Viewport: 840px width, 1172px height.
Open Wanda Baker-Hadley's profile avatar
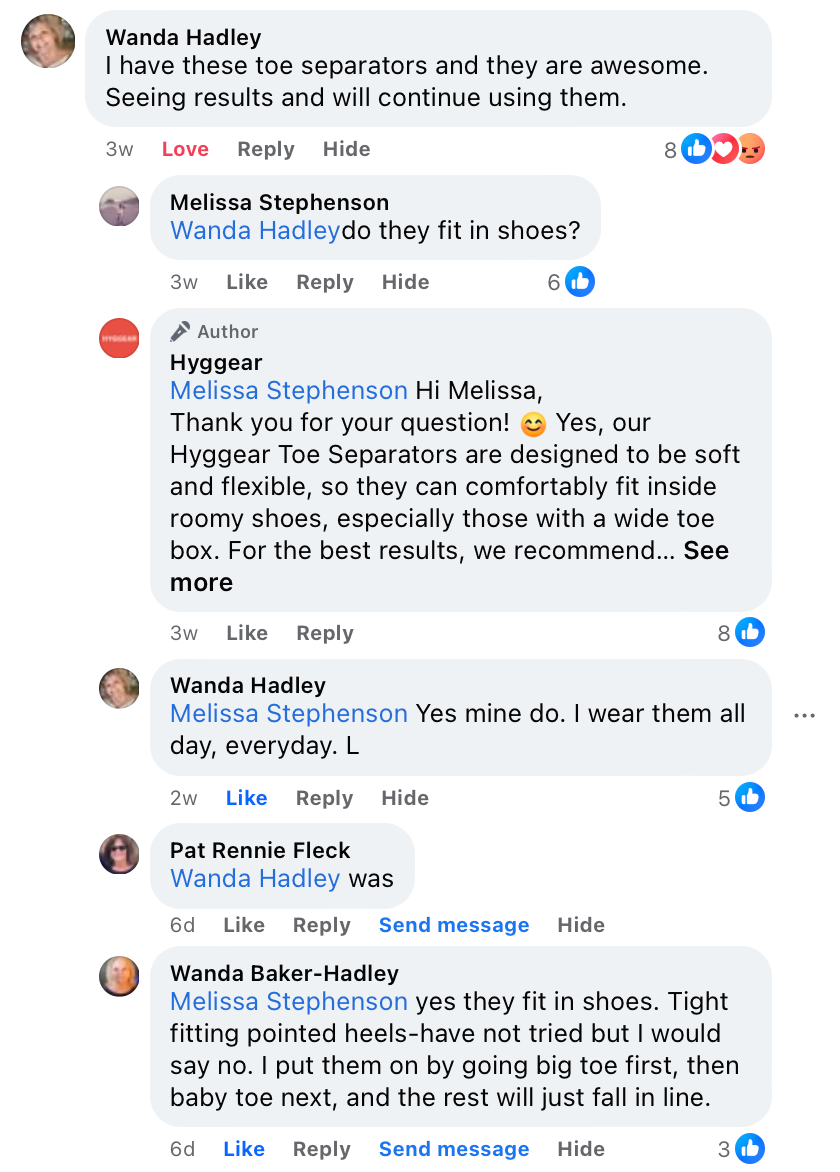pyautogui.click(x=119, y=976)
